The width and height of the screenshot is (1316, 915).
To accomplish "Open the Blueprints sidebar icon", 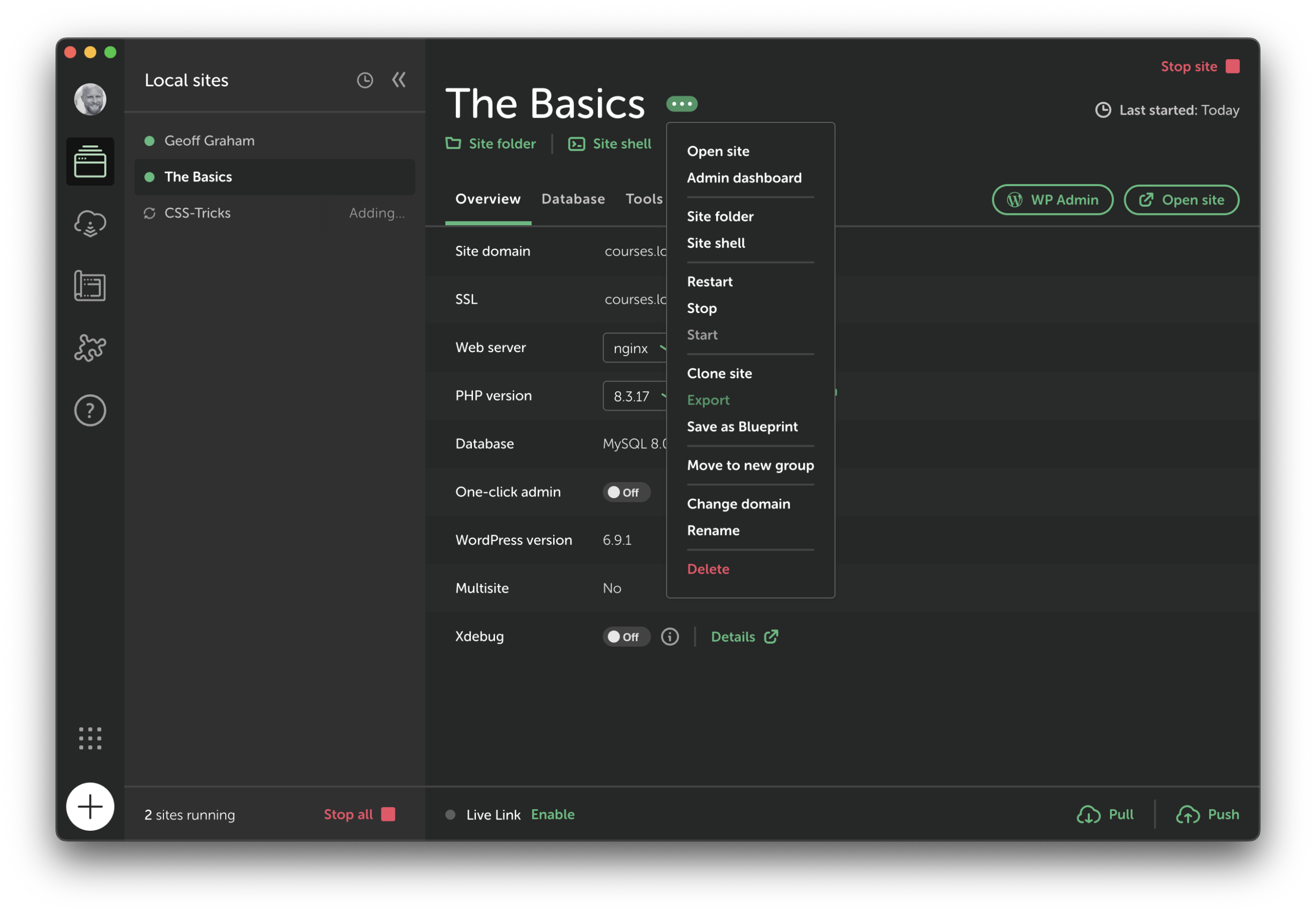I will point(90,285).
